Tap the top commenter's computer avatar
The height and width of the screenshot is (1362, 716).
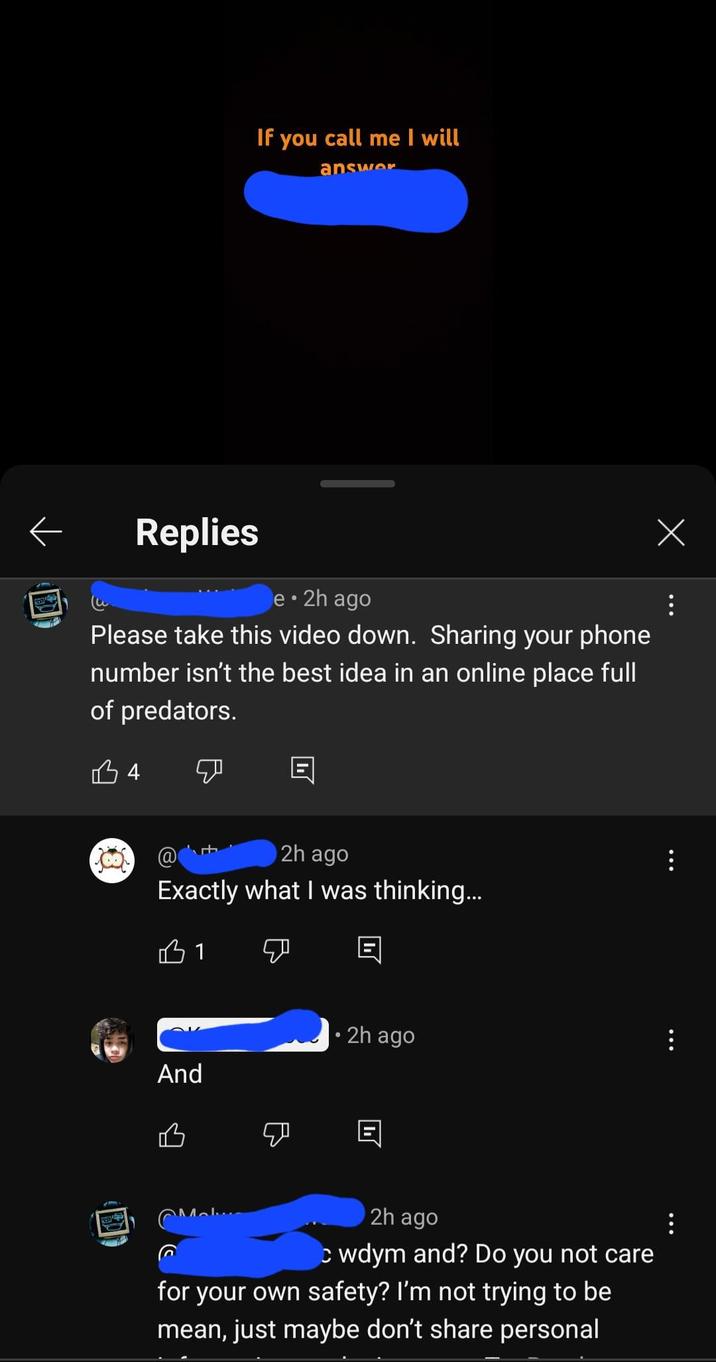[45, 605]
